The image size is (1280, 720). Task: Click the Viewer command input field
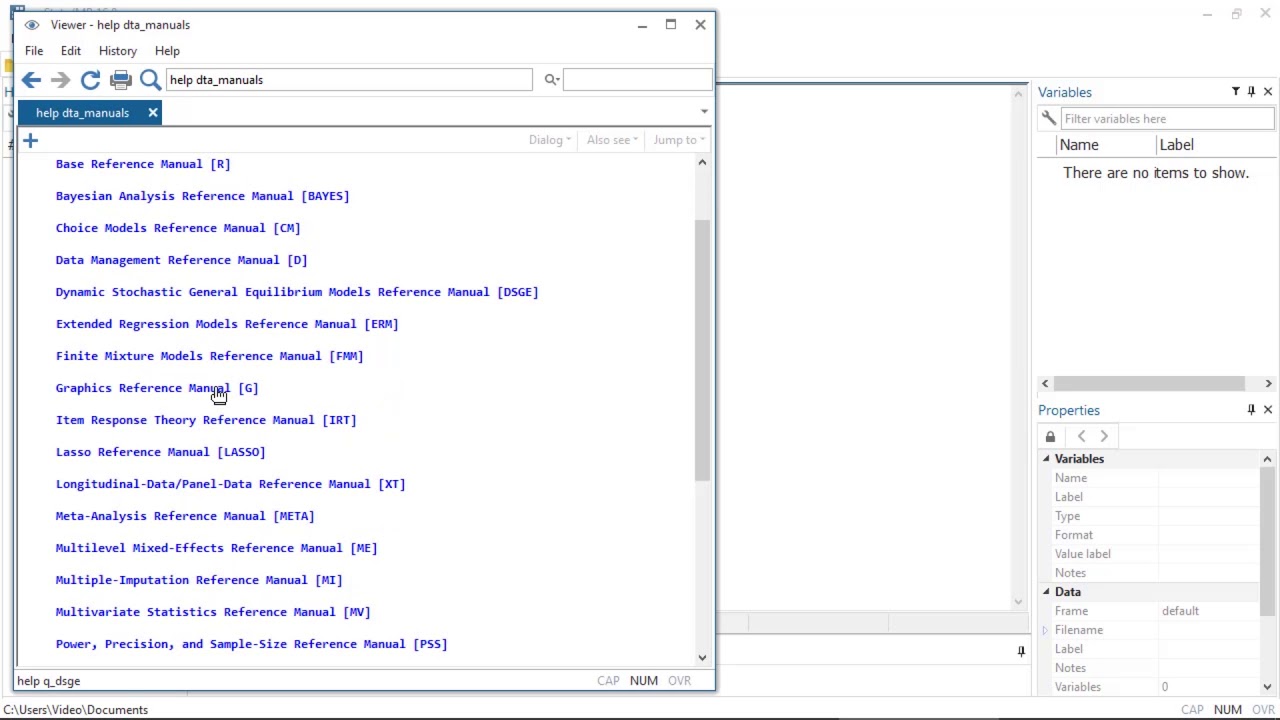tap(349, 80)
